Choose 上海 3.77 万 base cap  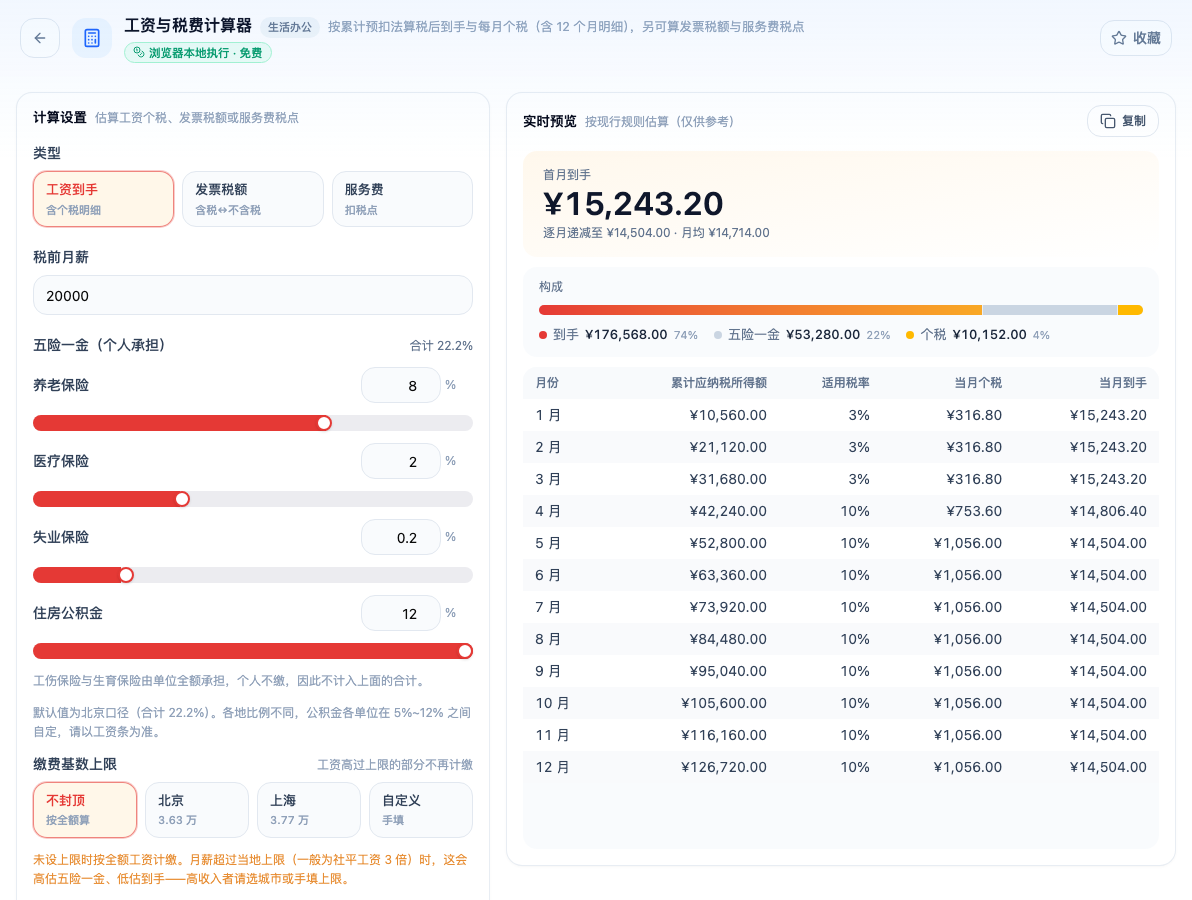(x=309, y=810)
